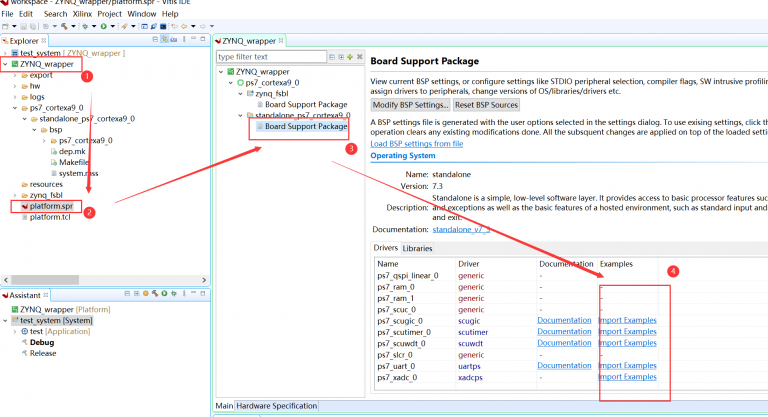Click the build hammer icon in main toolbar
This screenshot has width=768, height=417.
[64, 25]
